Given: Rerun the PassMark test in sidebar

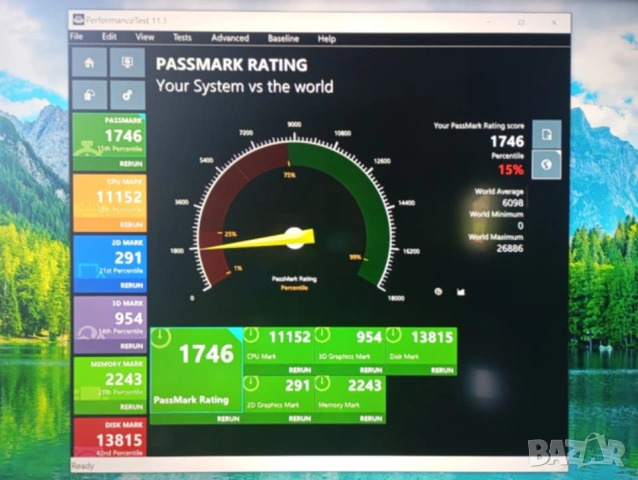Looking at the screenshot, I should coord(131,164).
